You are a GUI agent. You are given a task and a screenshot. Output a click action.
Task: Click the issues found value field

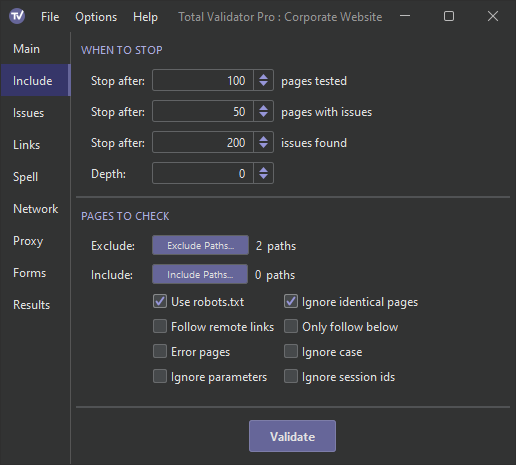[203, 142]
